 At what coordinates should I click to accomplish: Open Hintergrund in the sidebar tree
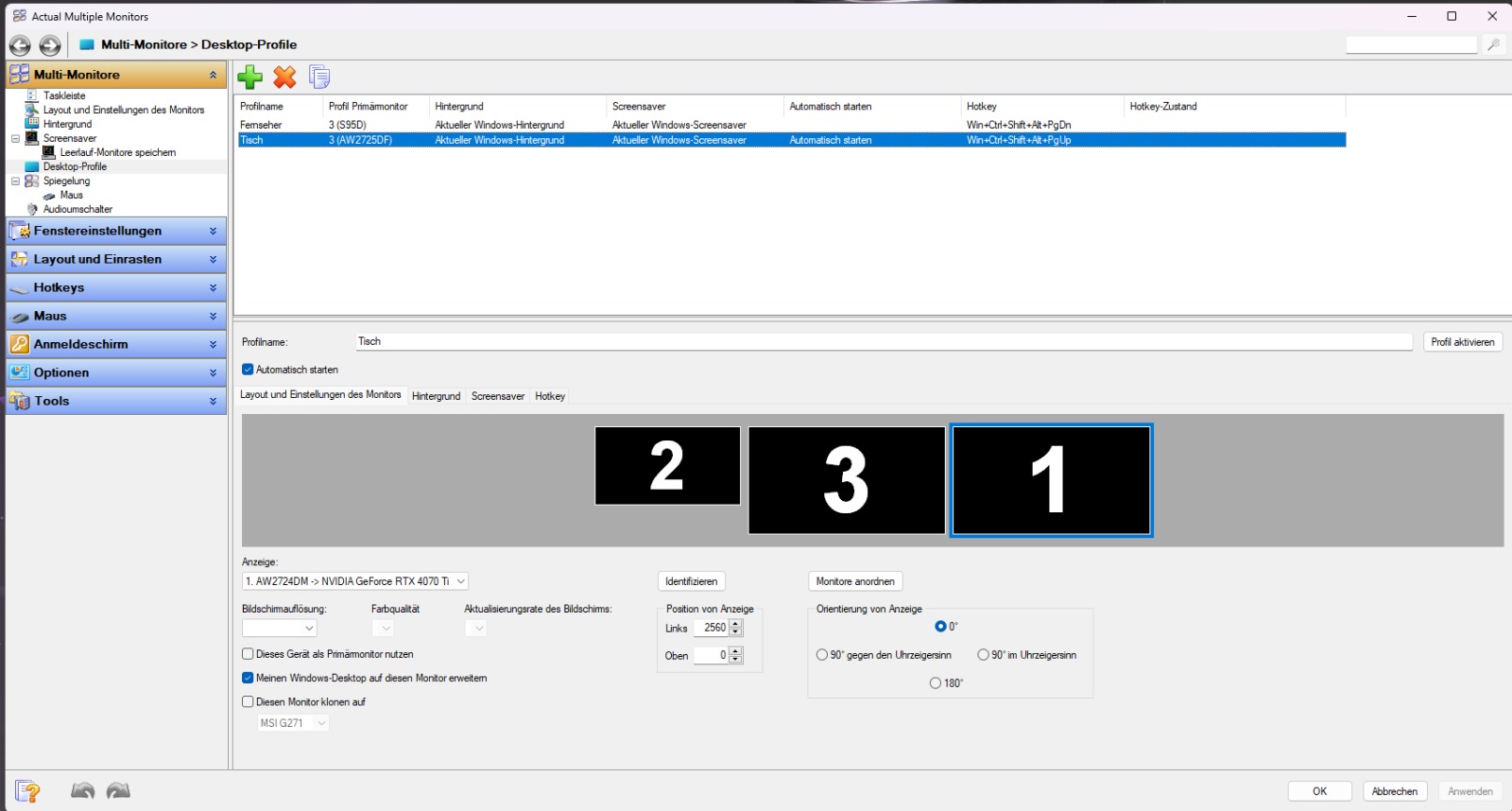point(67,124)
